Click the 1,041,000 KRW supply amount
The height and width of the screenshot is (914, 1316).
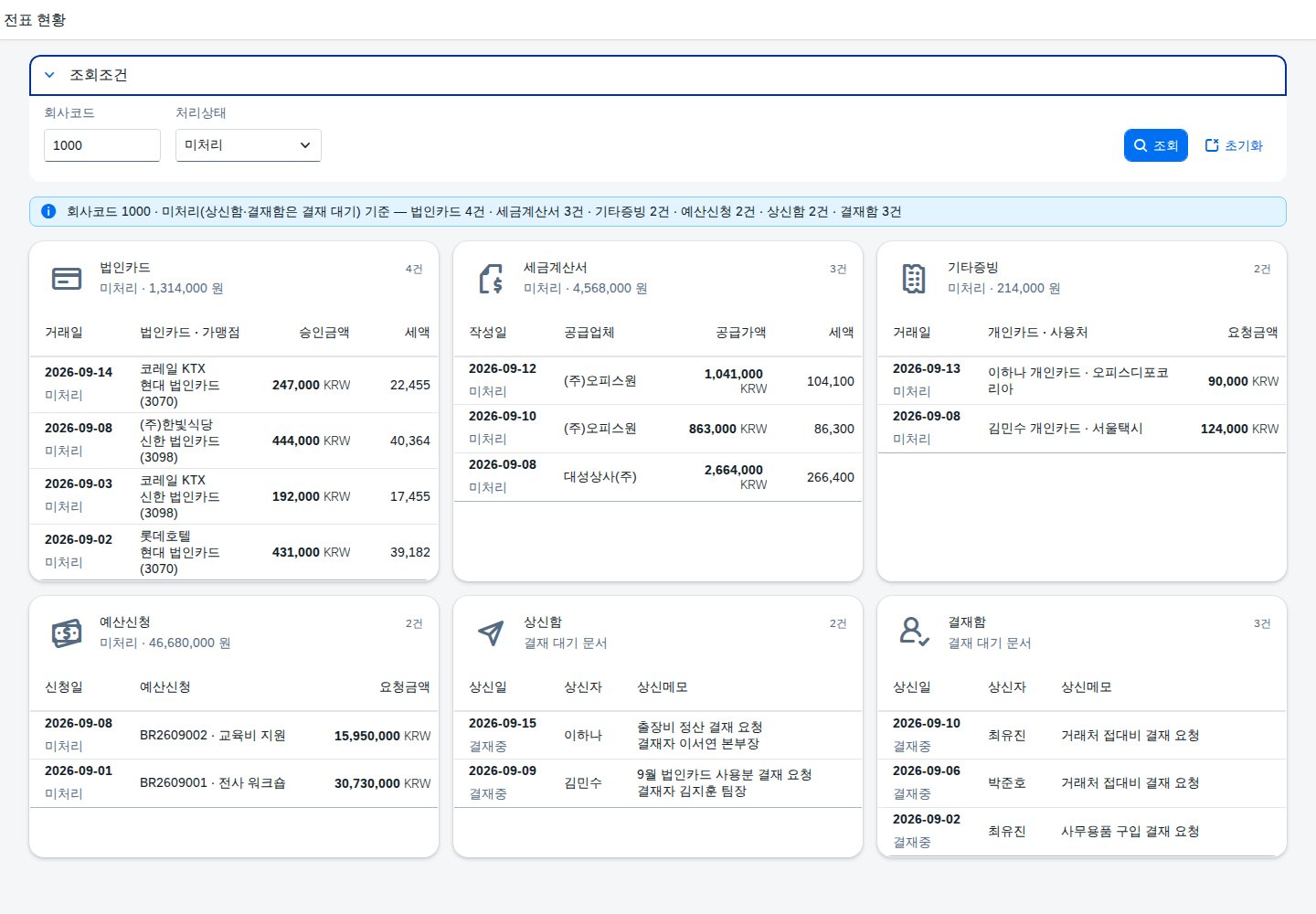point(734,381)
